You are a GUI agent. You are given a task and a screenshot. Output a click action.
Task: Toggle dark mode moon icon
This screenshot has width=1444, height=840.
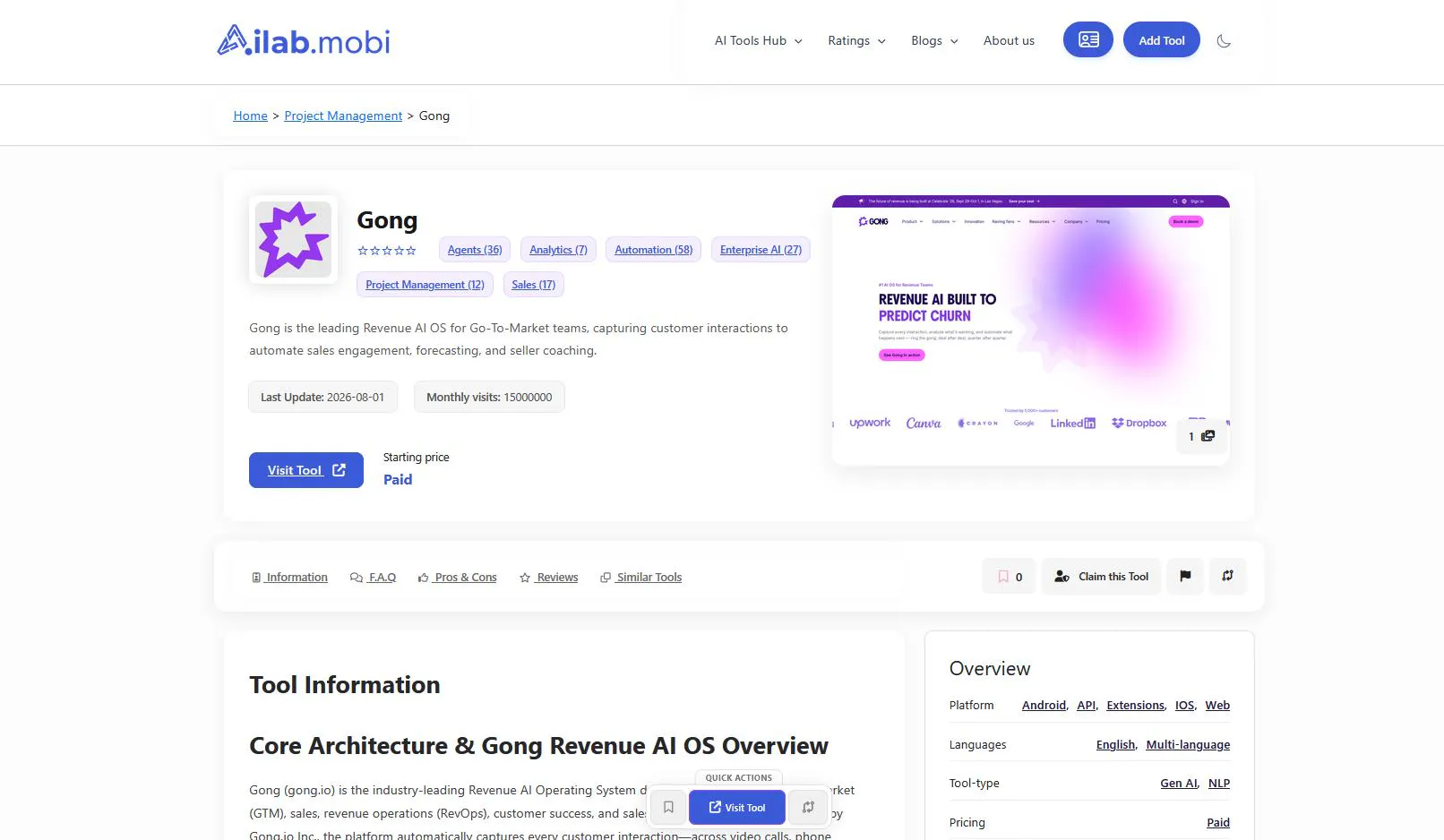pyautogui.click(x=1224, y=40)
